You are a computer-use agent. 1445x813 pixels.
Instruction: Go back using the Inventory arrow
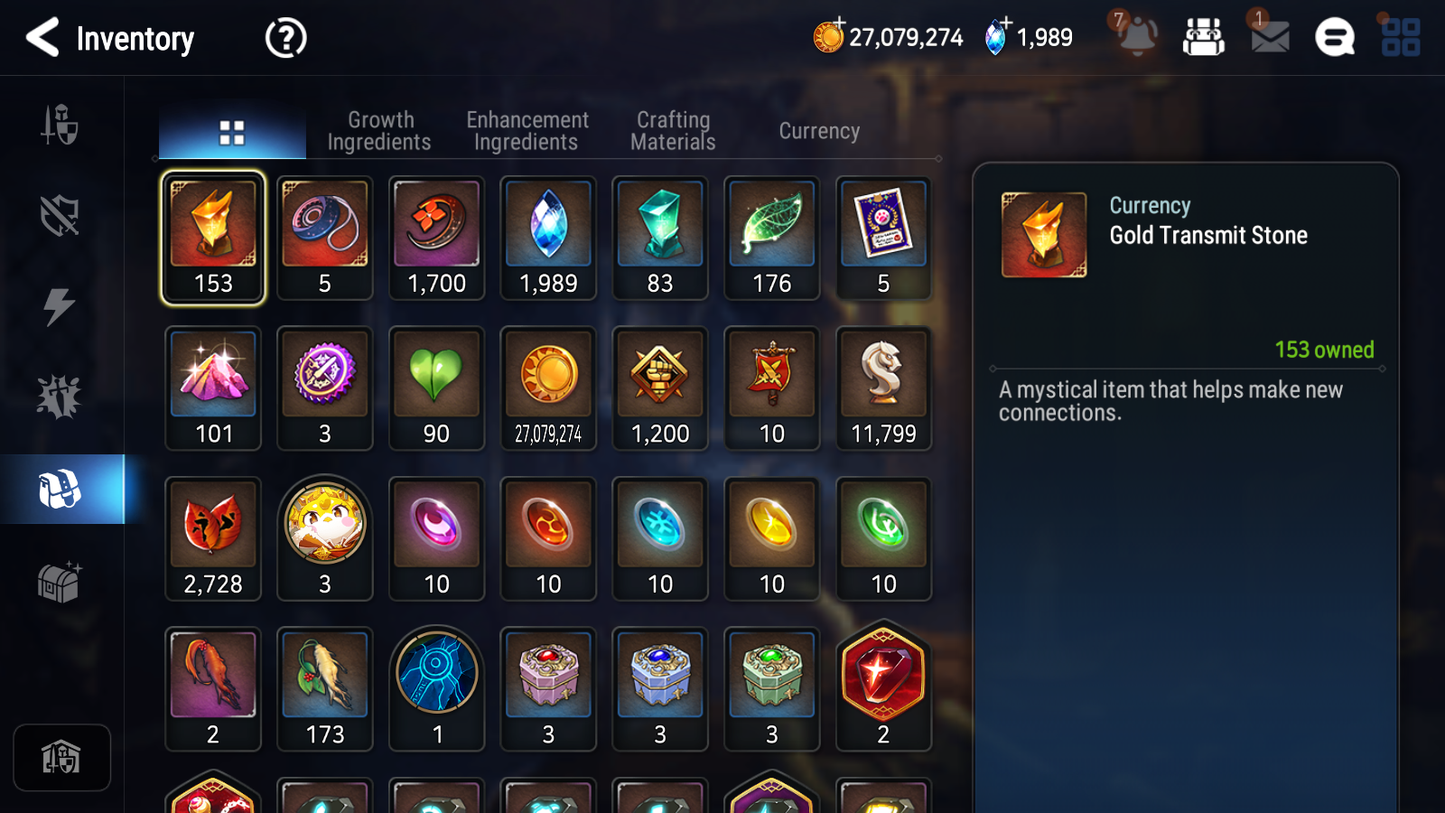pyautogui.click(x=42, y=38)
